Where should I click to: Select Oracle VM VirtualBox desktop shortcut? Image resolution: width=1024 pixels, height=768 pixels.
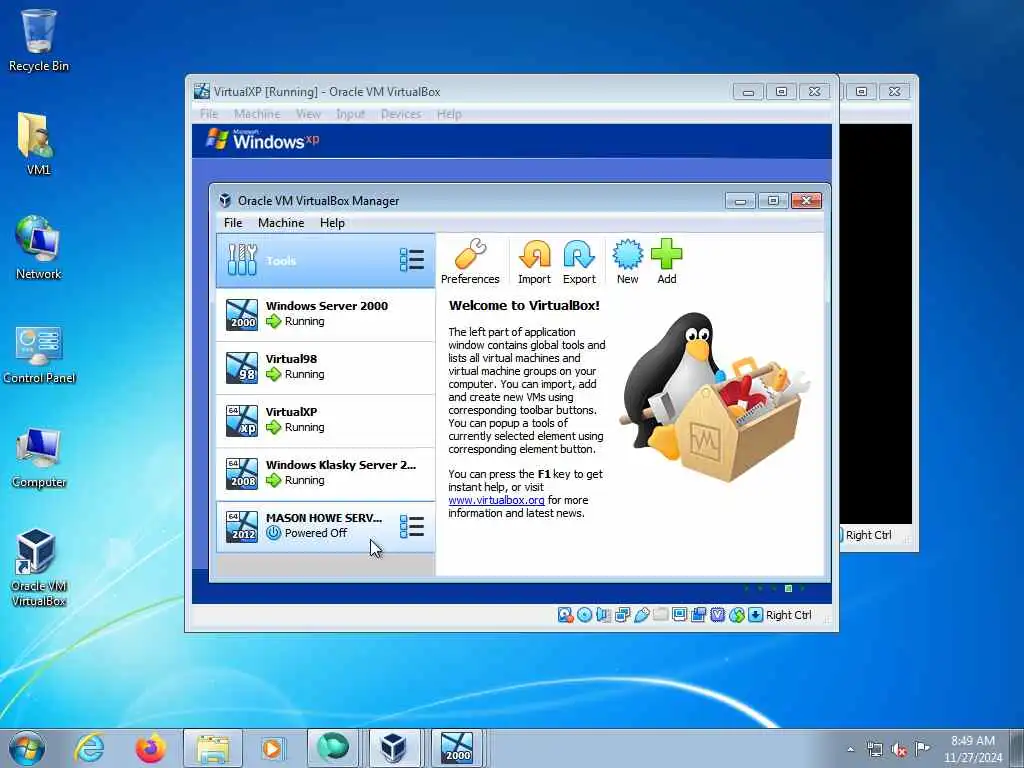click(x=39, y=568)
